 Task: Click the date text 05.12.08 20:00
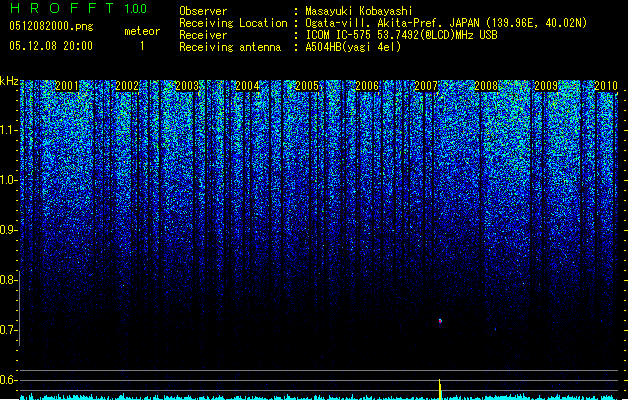[51, 46]
